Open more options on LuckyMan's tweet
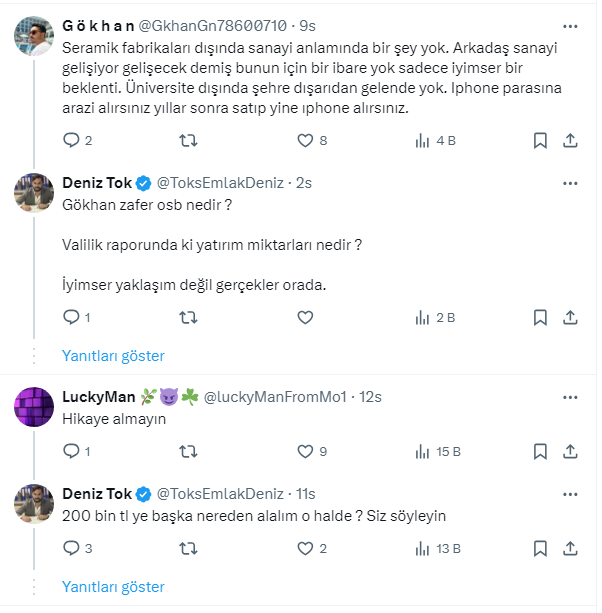Viewport: 602px width, 613px height. coord(570,396)
